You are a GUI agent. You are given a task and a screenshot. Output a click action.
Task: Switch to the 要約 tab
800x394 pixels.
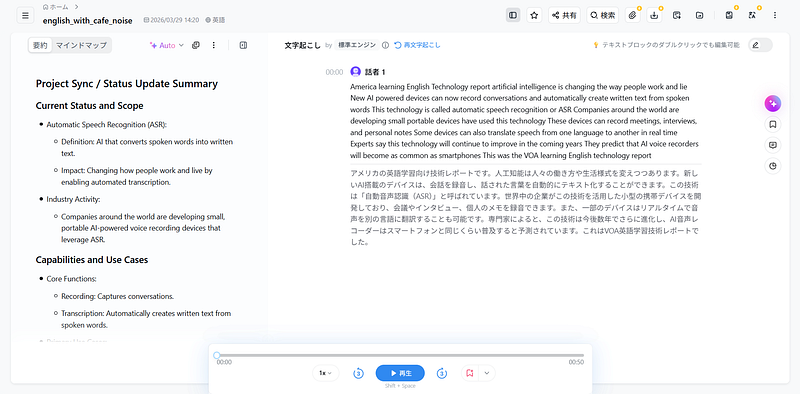(x=40, y=45)
